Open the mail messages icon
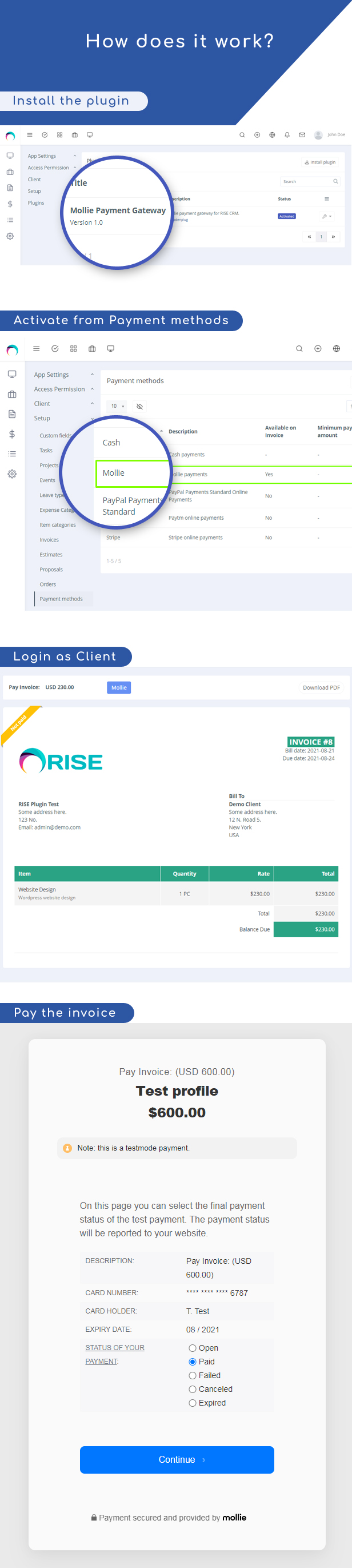The width and height of the screenshot is (352, 1568). click(302, 135)
